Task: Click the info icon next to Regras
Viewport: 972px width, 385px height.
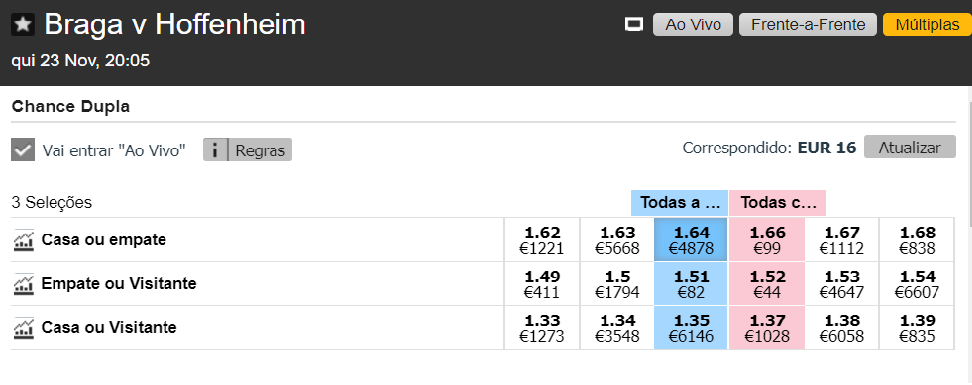Action: tap(215, 149)
